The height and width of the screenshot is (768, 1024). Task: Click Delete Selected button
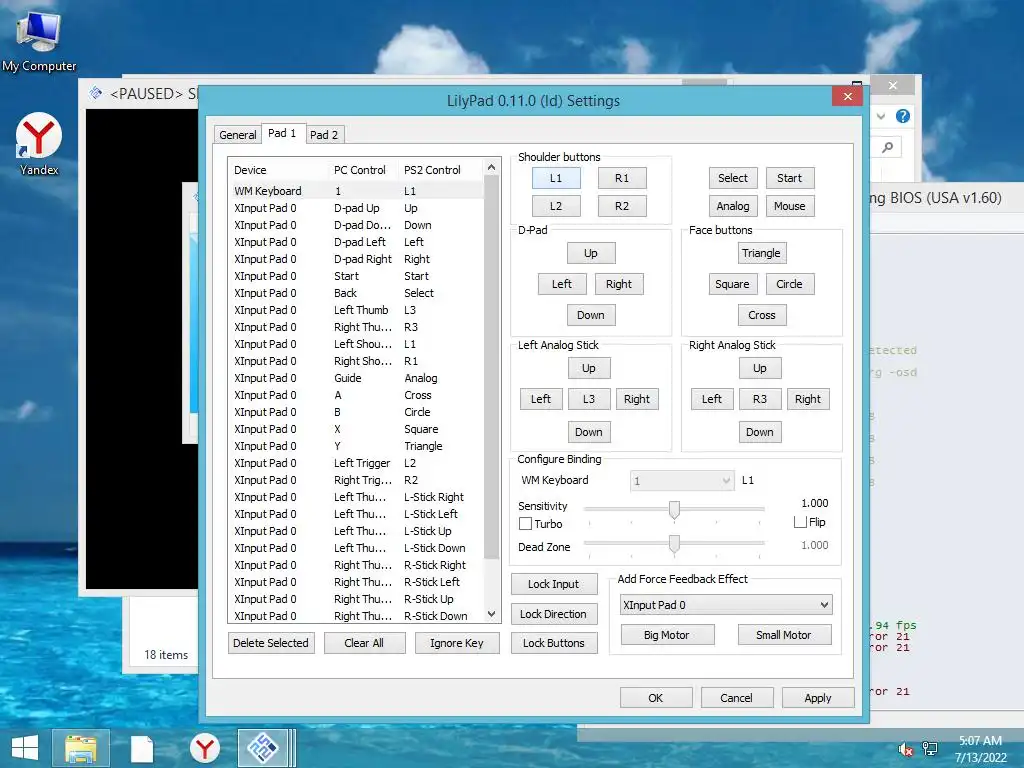pyautogui.click(x=271, y=643)
